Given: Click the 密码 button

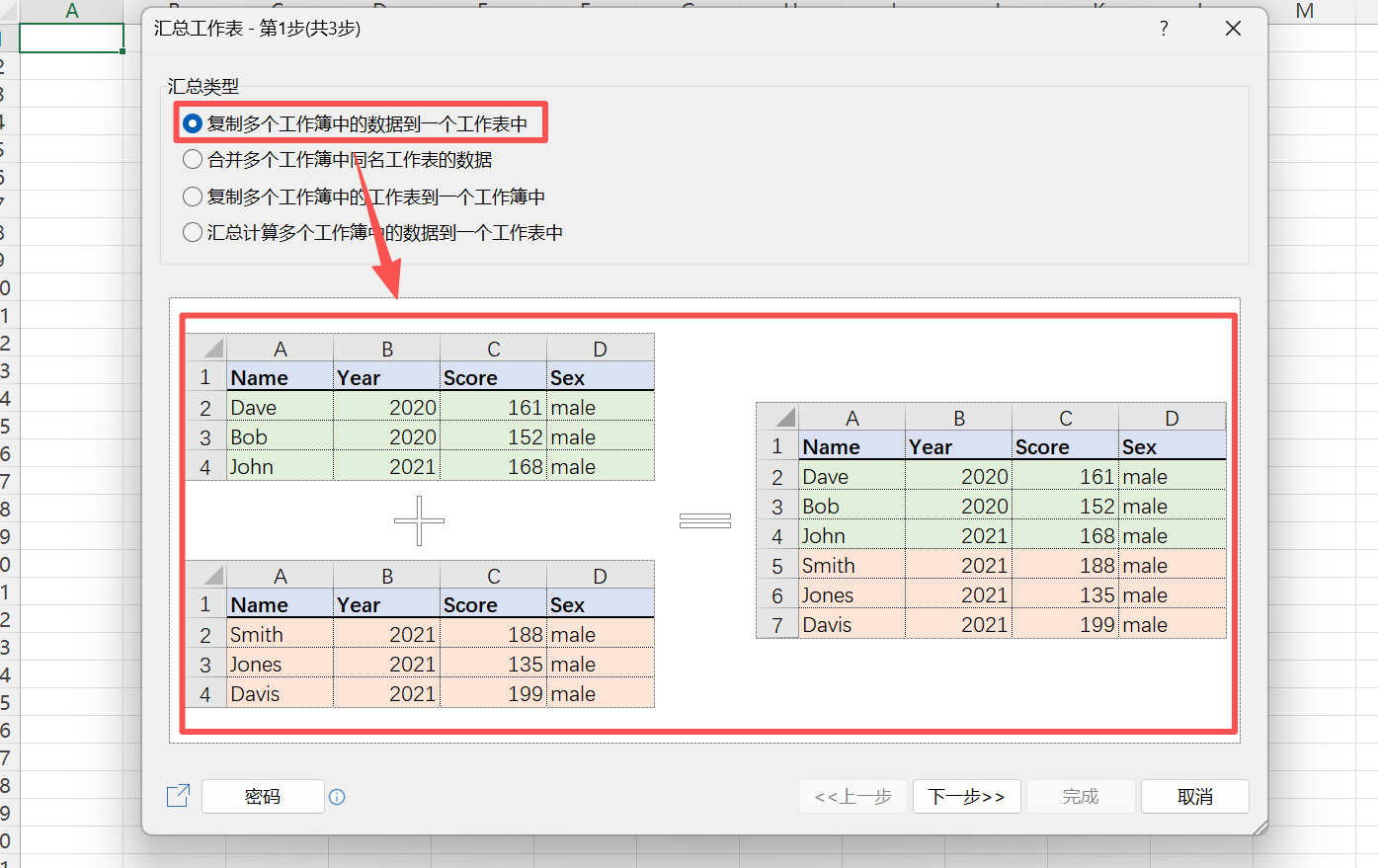Looking at the screenshot, I should (263, 796).
